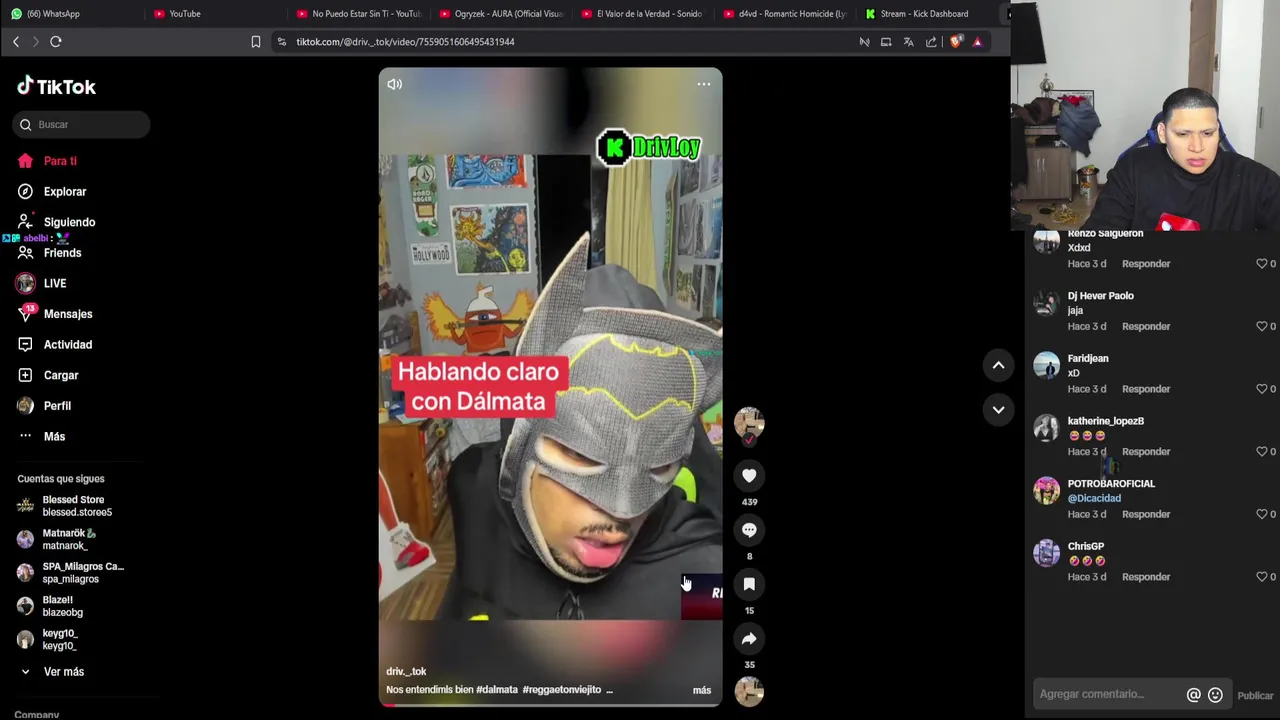The width and height of the screenshot is (1280, 720).
Task: Expand the video caption with más
Action: [702, 690]
